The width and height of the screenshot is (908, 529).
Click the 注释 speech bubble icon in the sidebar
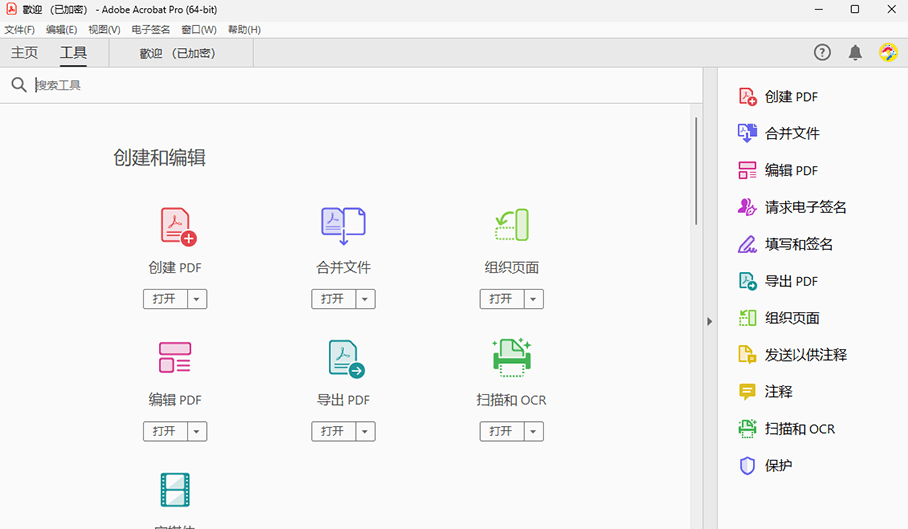pyautogui.click(x=747, y=392)
